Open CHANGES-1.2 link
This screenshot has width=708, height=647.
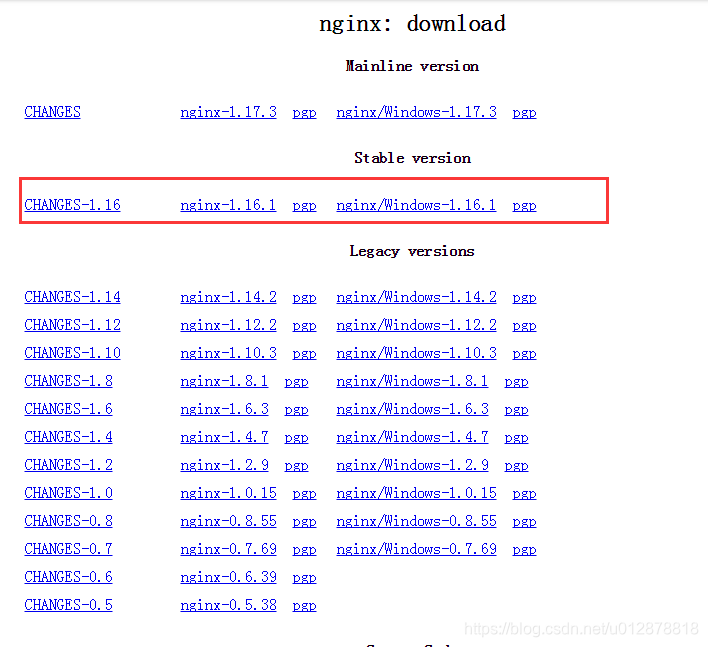tap(68, 465)
